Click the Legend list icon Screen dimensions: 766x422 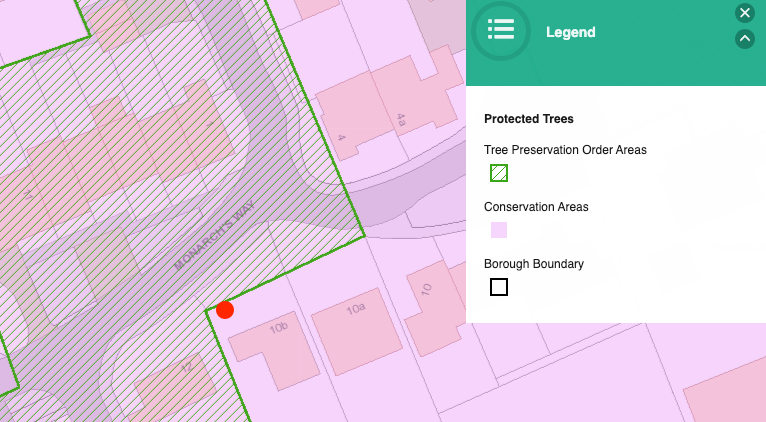tap(501, 30)
